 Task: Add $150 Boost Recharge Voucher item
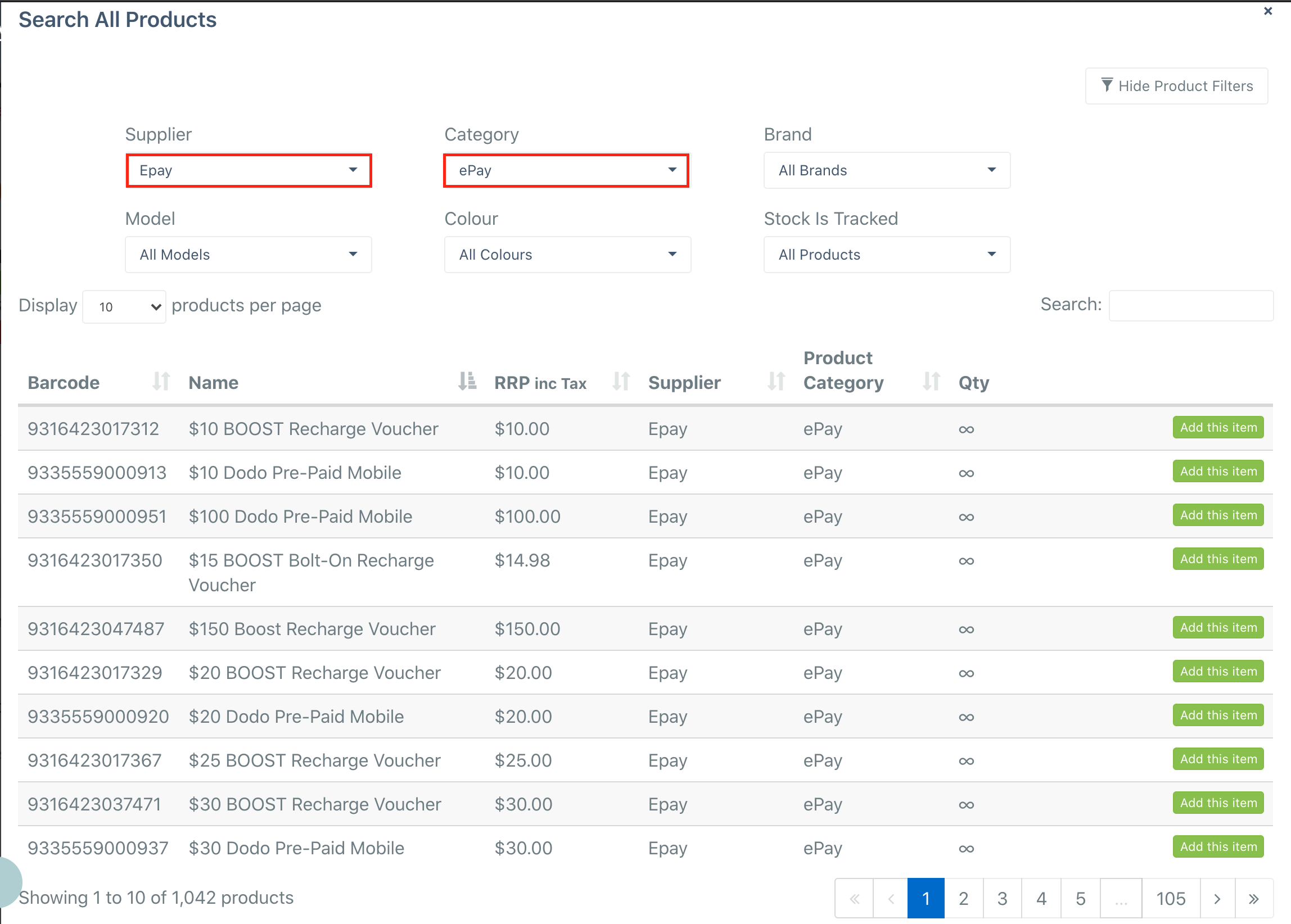tap(1217, 628)
